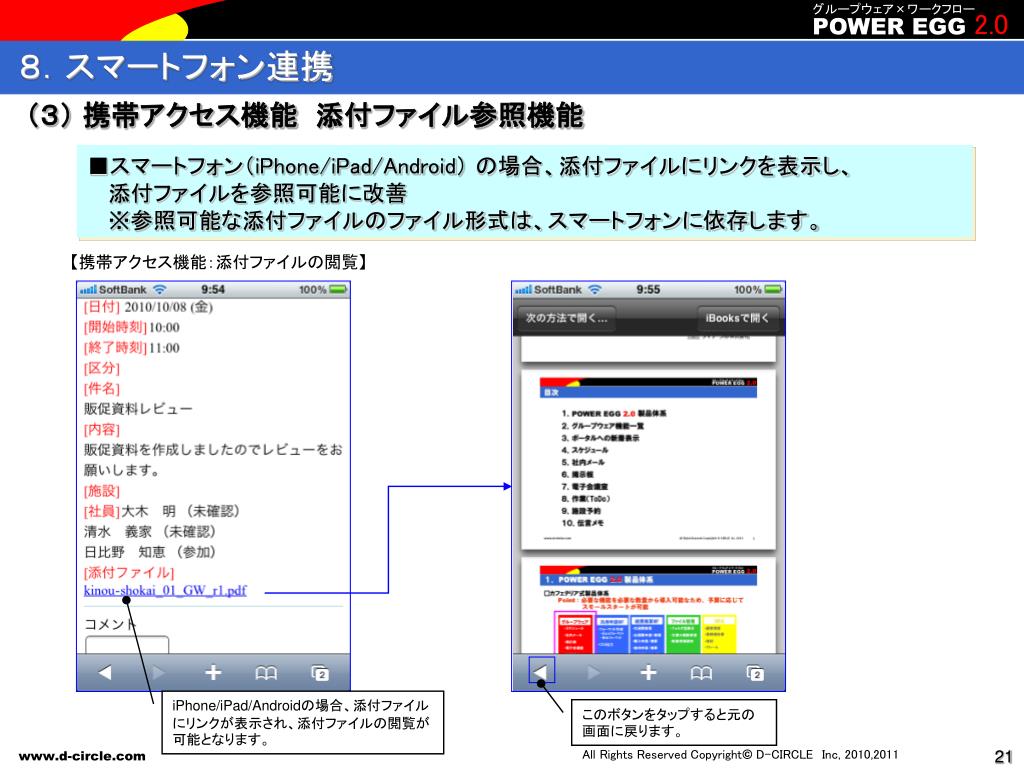The width and height of the screenshot is (1024, 768).
Task: Tap forward arrow in right phone toolbar
Action: tap(593, 672)
